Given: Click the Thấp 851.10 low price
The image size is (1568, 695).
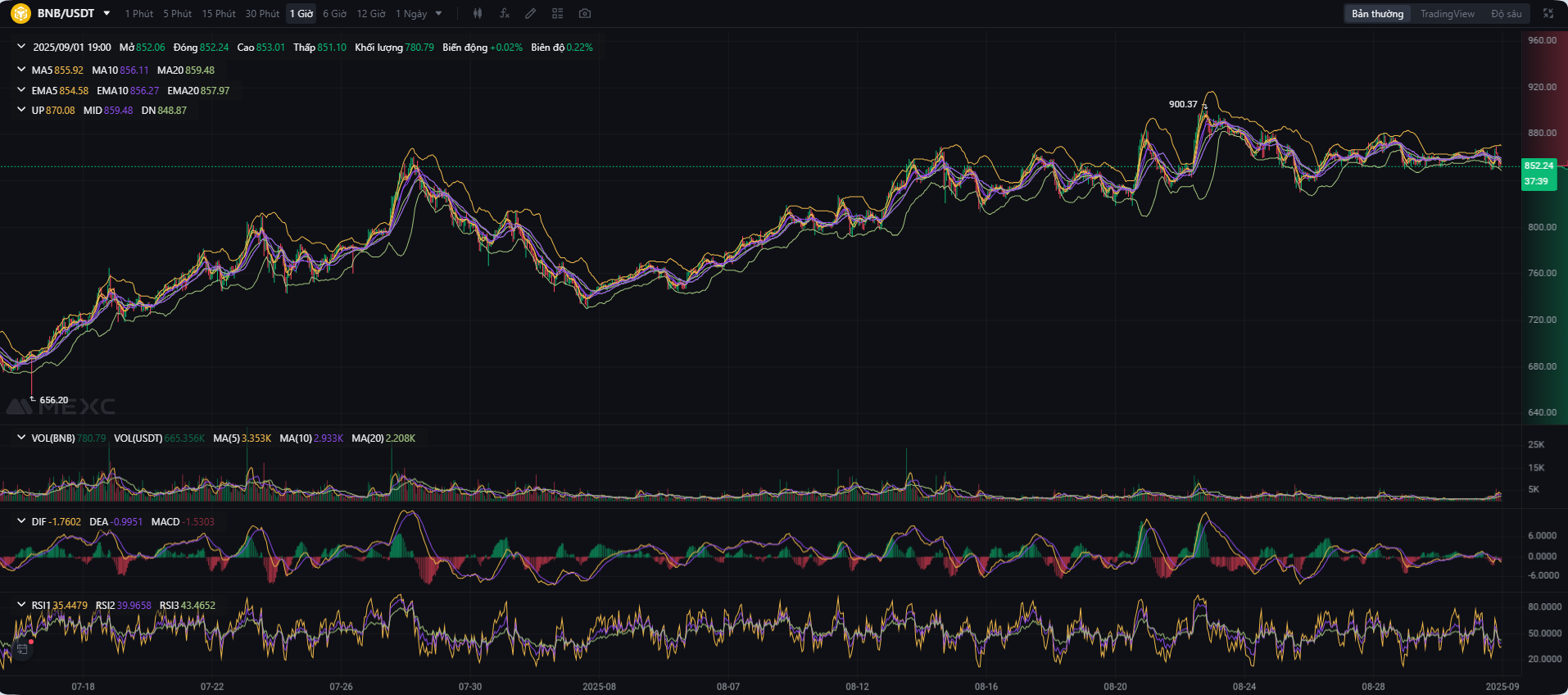Looking at the screenshot, I should [319, 48].
